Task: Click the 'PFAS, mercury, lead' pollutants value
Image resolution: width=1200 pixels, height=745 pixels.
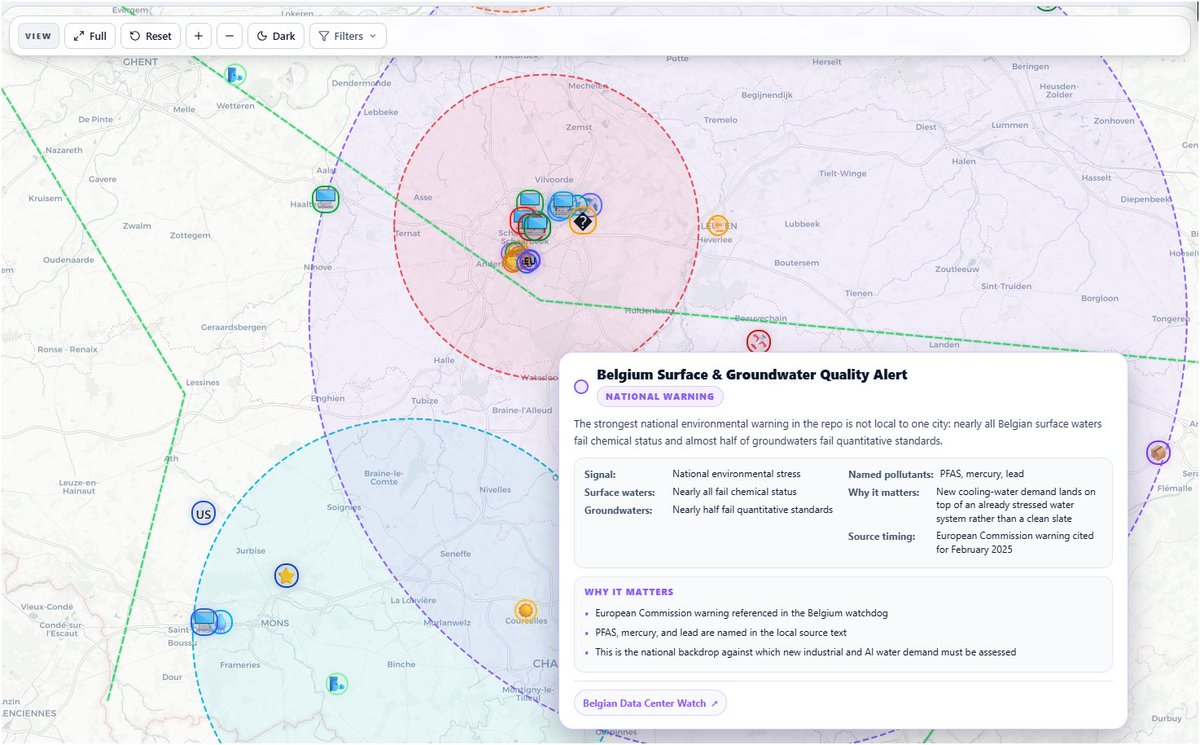Action: coord(982,474)
